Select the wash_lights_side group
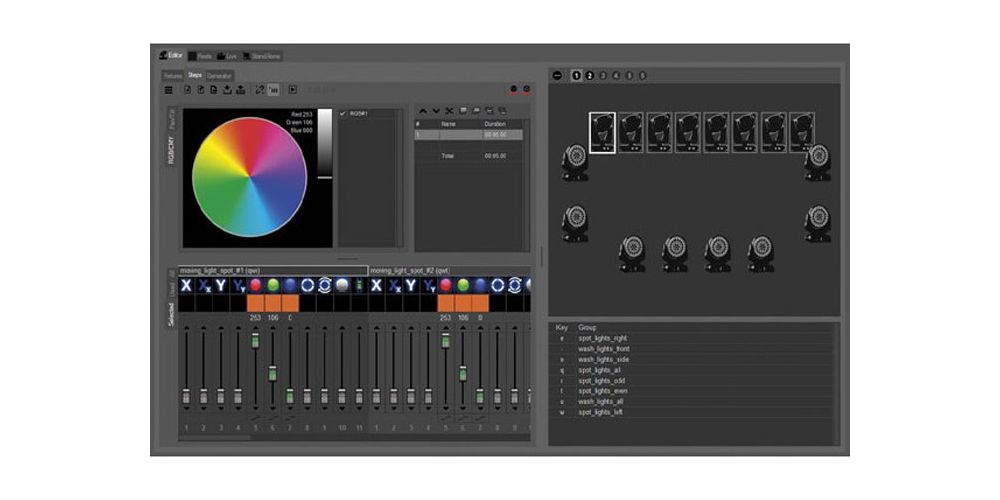Screen dimensions: 1000x500 603,360
